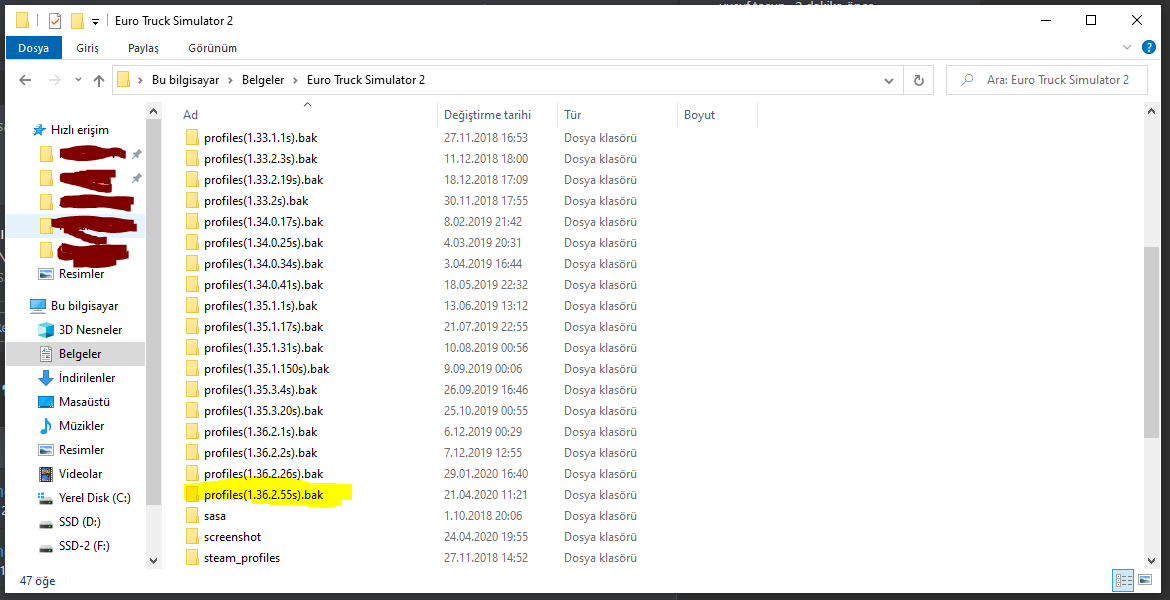Viewport: 1170px width, 600px height.
Task: Switch to the Giriş ribbon tab
Action: [87, 48]
